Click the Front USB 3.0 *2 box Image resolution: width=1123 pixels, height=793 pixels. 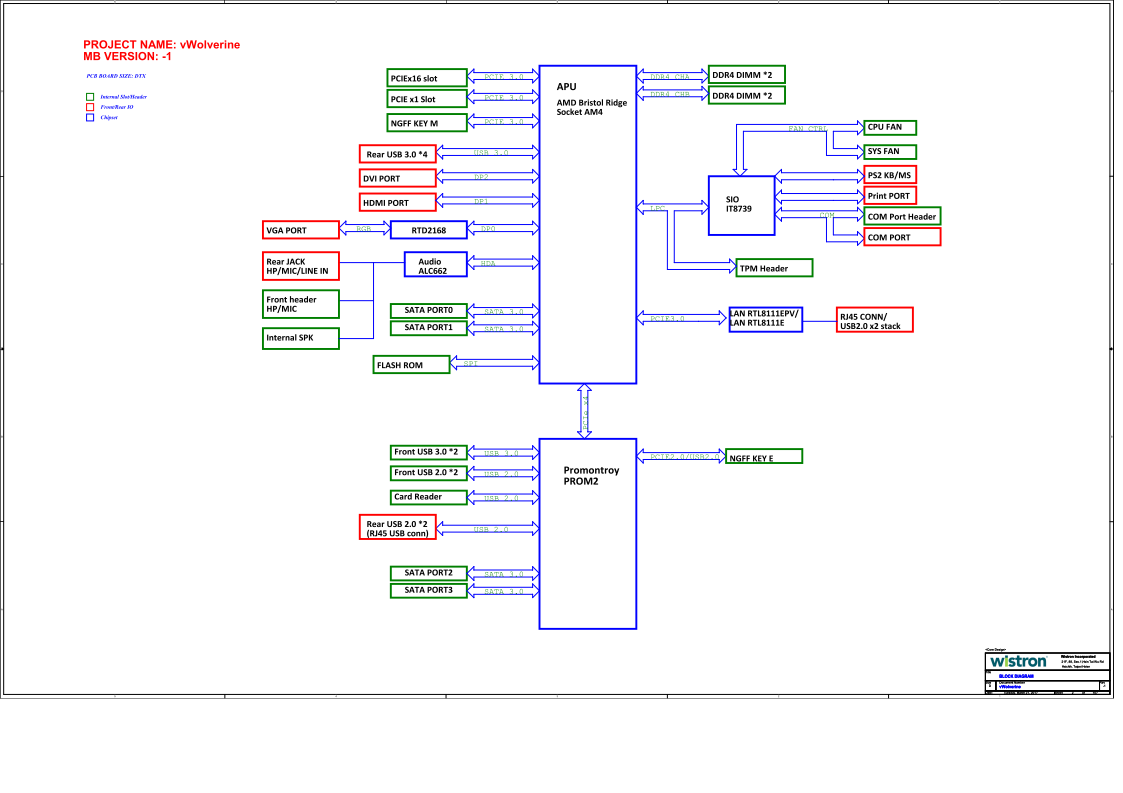(x=428, y=452)
